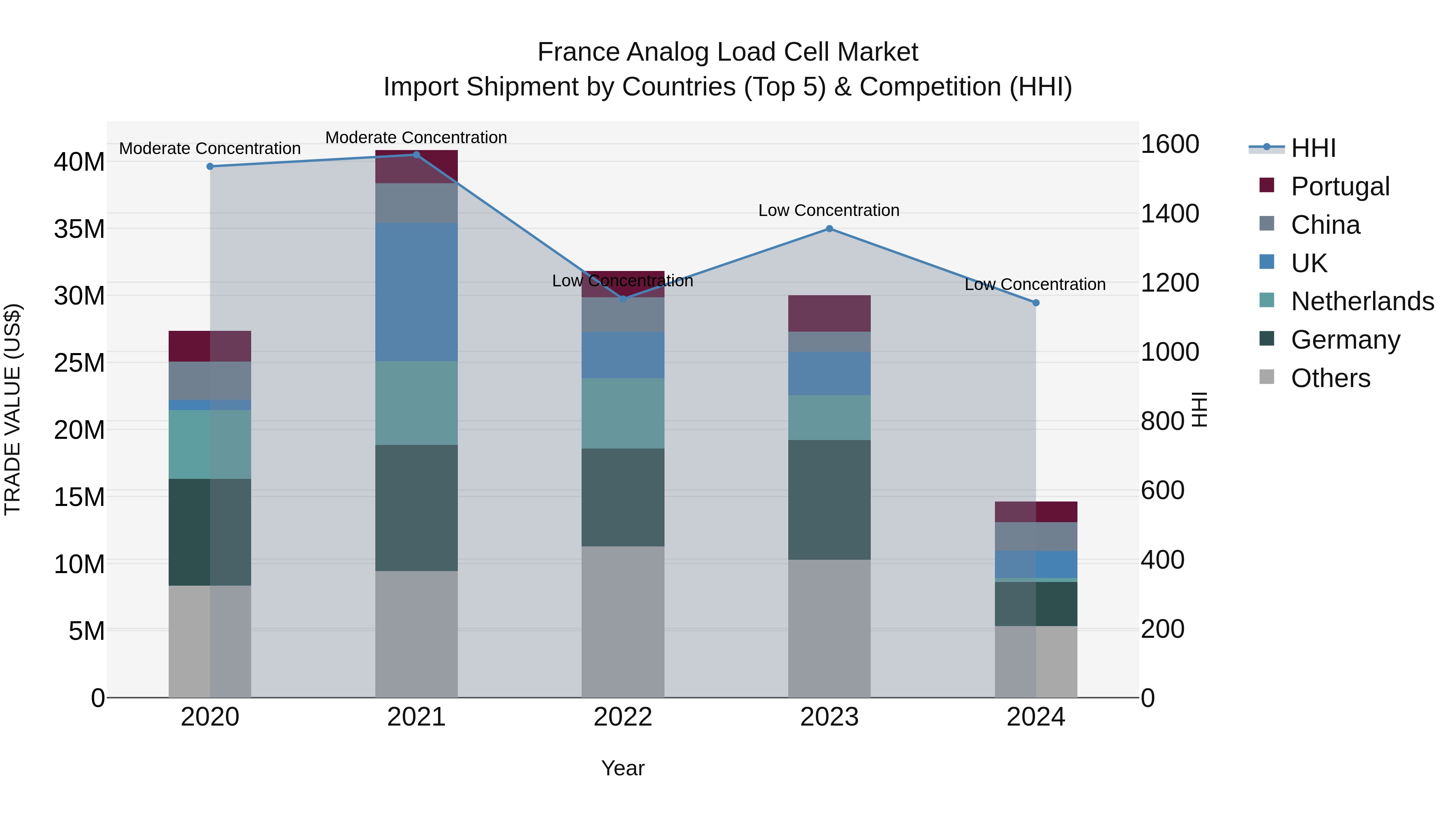Click the 'Year' x-axis title
Image resolution: width=1456 pixels, height=819 pixels.
(x=623, y=769)
